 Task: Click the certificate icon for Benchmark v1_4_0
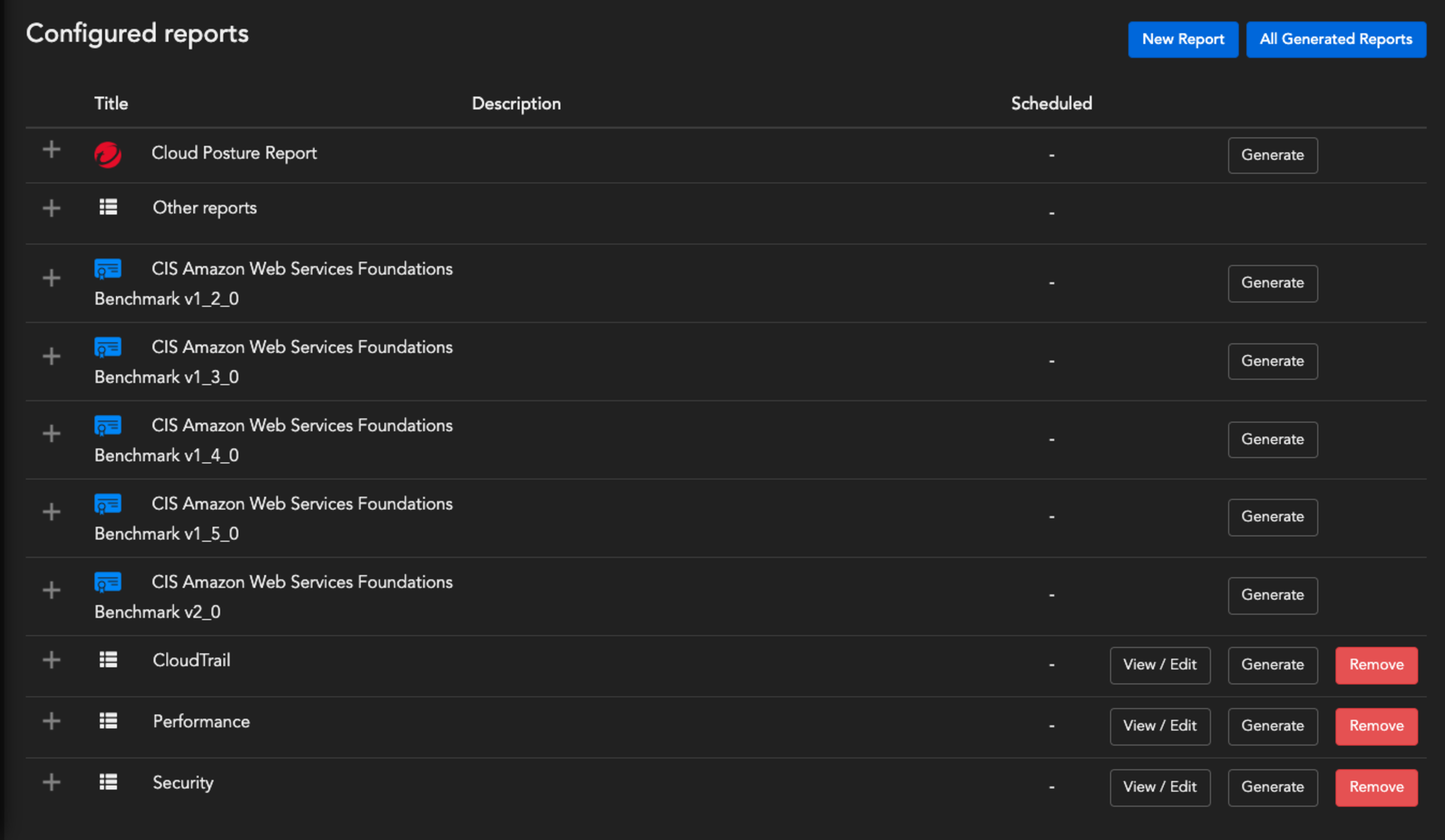click(x=108, y=425)
